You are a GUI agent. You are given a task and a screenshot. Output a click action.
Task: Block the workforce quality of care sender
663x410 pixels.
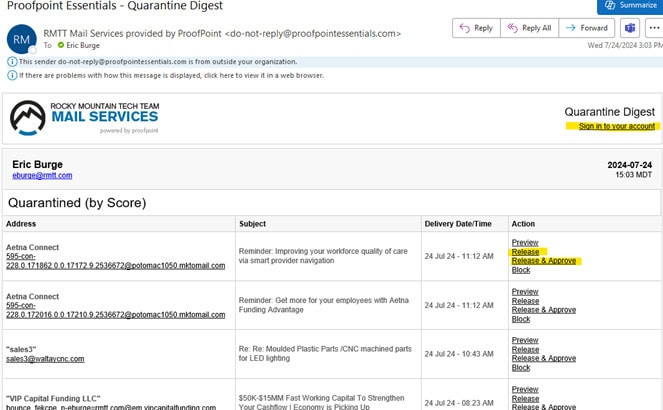[521, 270]
